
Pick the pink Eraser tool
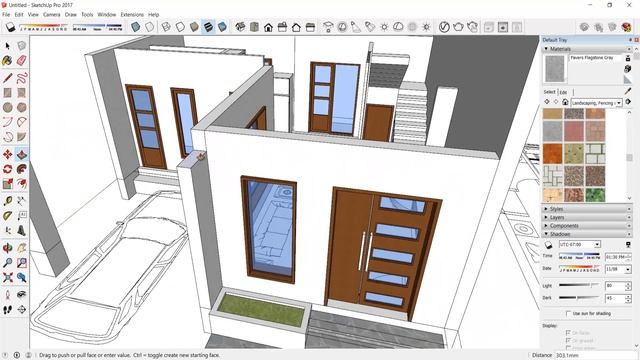tap(22, 61)
